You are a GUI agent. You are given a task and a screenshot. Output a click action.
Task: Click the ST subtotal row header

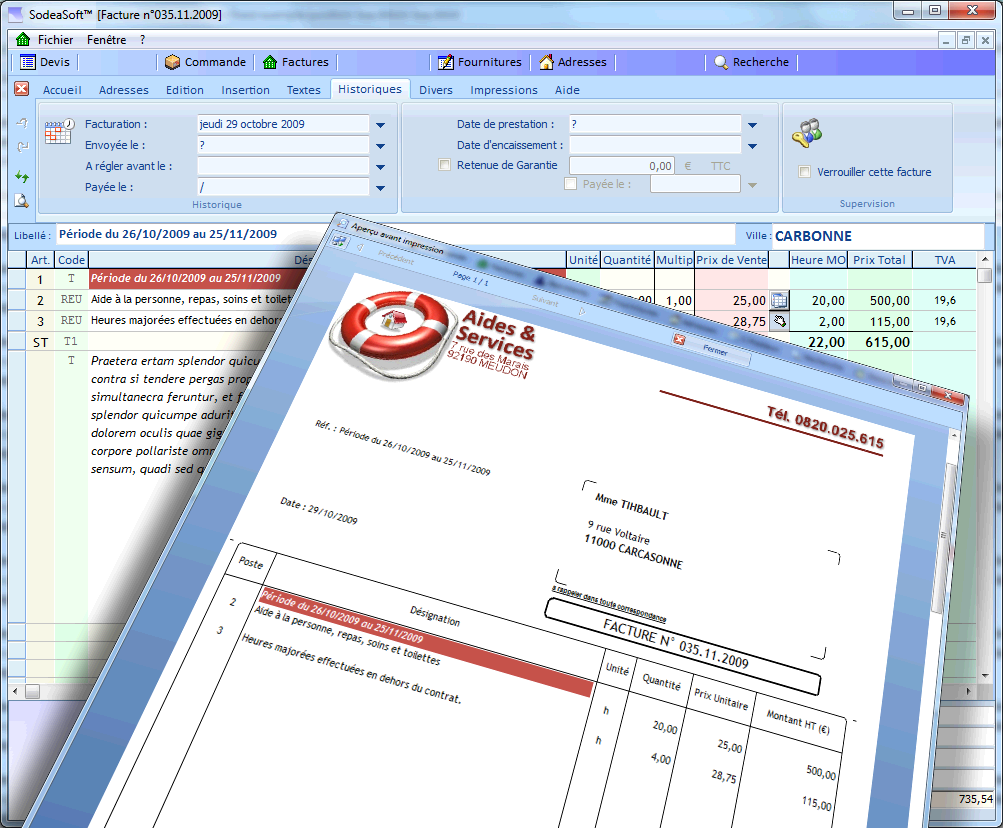(x=40, y=342)
